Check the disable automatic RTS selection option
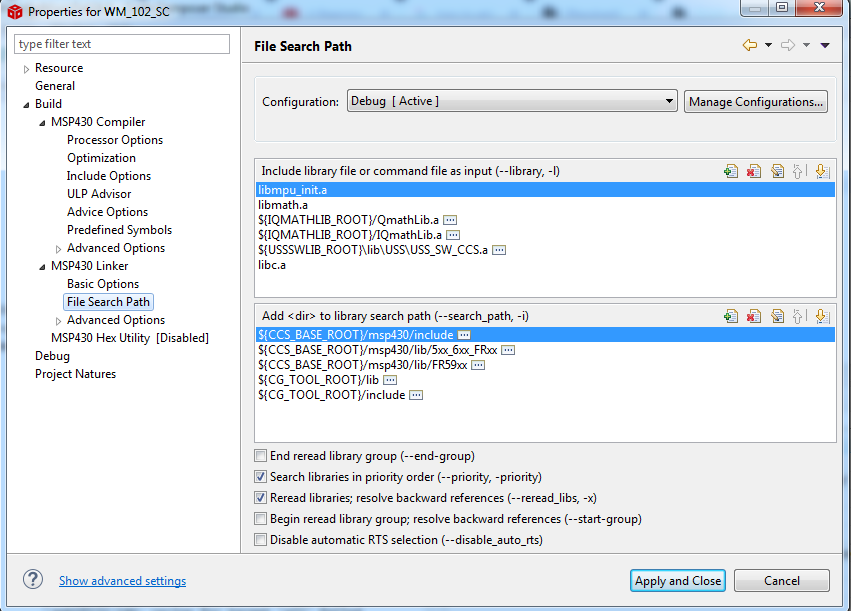This screenshot has height=611, width=851. click(x=260, y=539)
